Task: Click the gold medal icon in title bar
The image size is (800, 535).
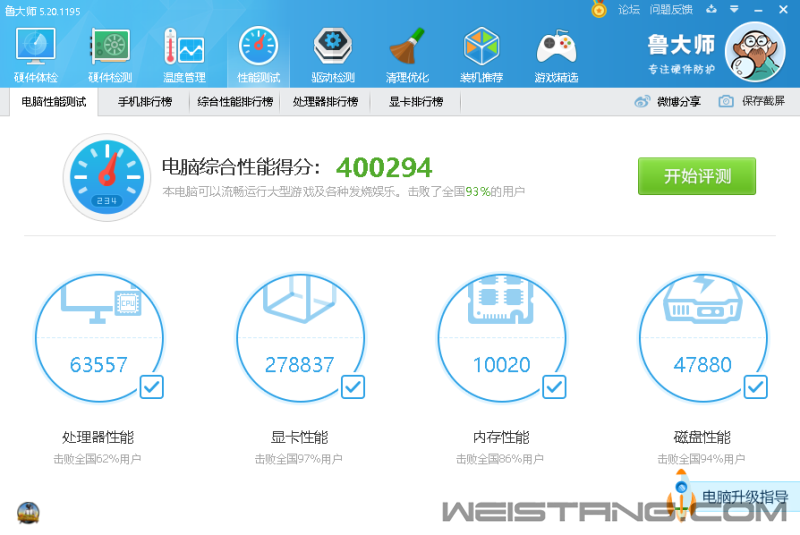Action: [599, 10]
